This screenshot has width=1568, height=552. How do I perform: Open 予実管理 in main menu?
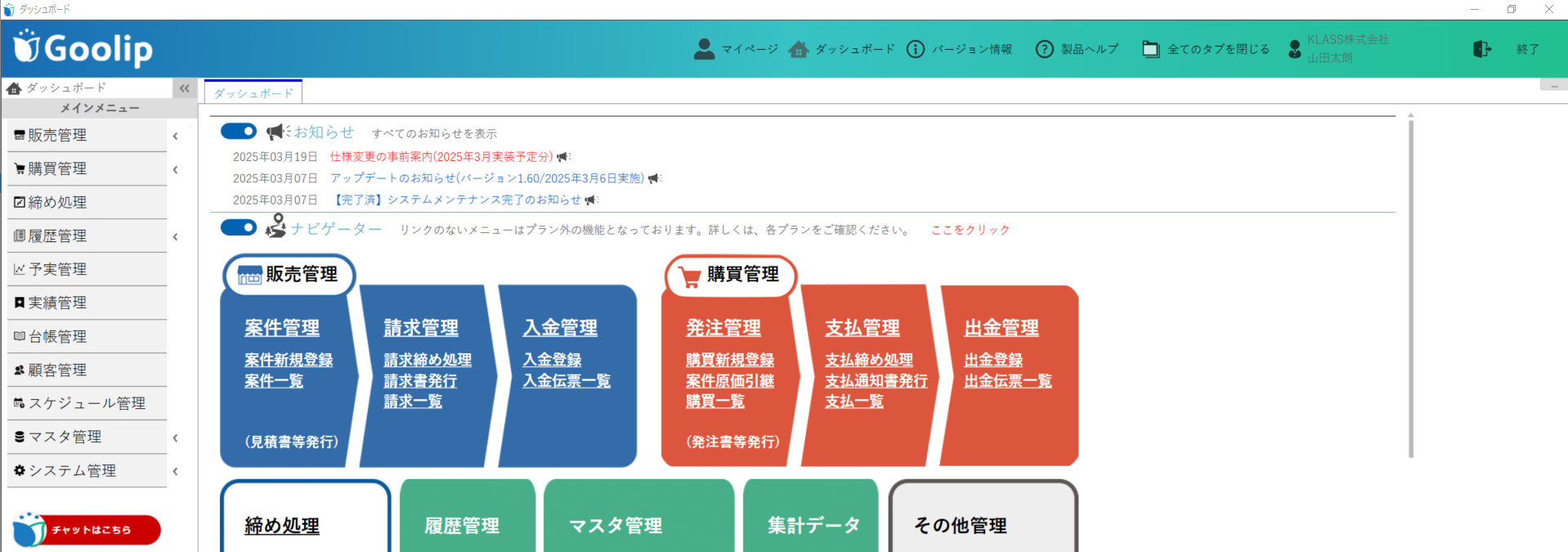pyautogui.click(x=87, y=269)
